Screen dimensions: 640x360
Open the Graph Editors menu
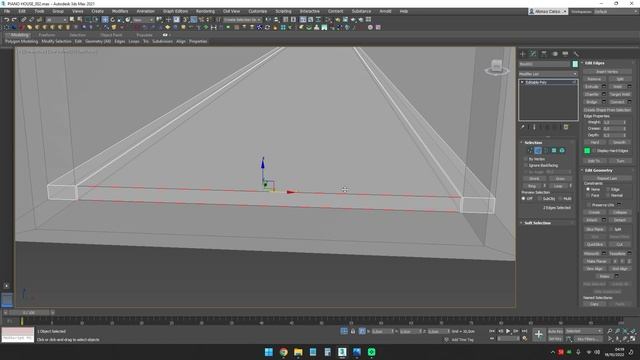[176, 11]
